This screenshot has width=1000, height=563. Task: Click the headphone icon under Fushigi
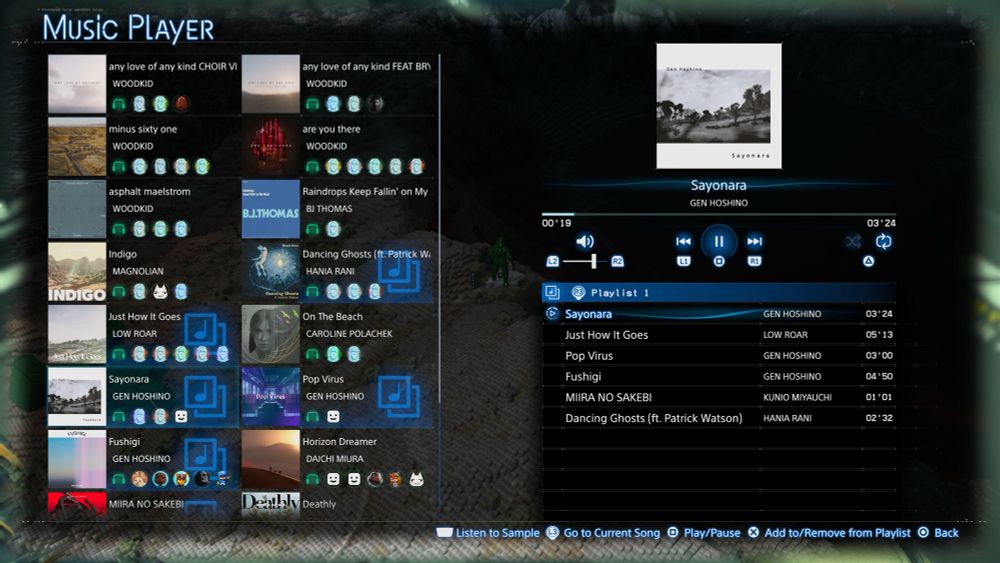pyautogui.click(x=119, y=479)
